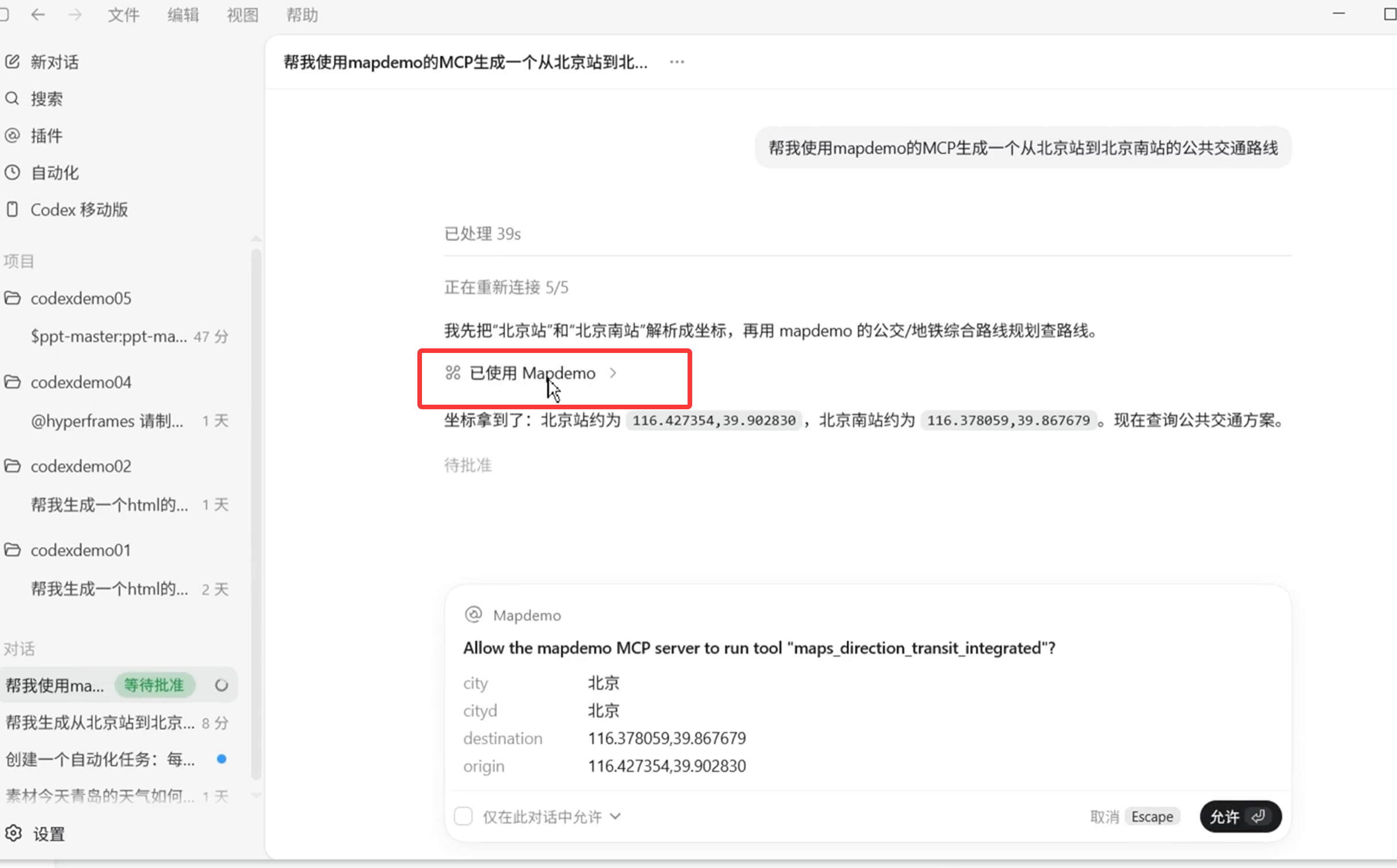Open the 仅在此对话中允许 dropdown arrow

tap(615, 816)
